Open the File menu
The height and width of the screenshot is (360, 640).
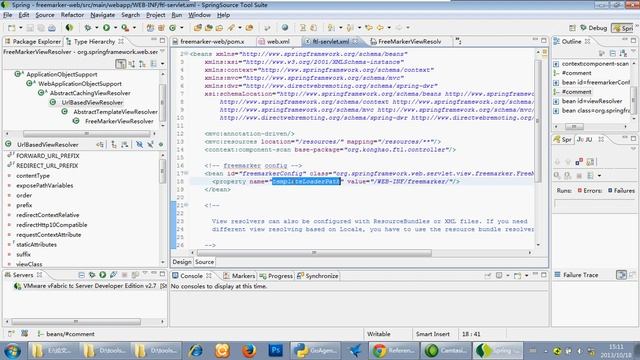8,15
